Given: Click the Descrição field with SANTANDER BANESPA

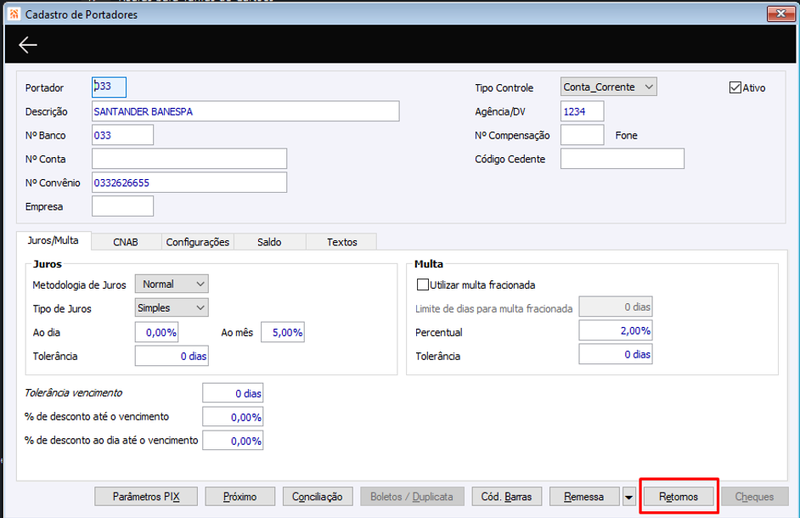Looking at the screenshot, I should pyautogui.click(x=245, y=111).
